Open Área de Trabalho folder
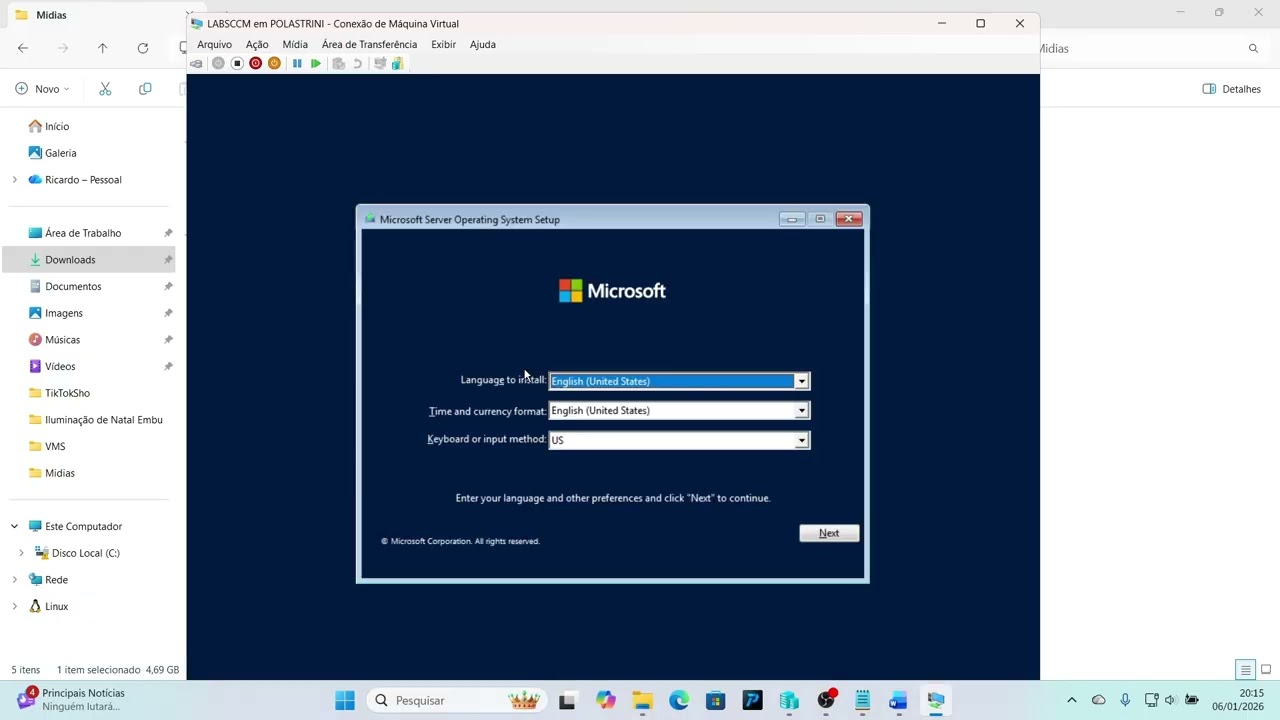1280x720 pixels. [83, 233]
